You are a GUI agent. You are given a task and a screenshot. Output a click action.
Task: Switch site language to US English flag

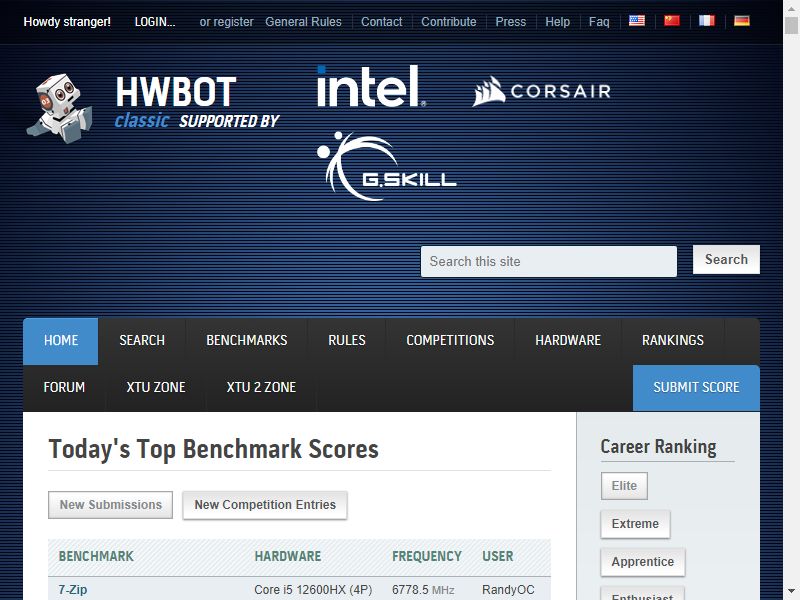tap(637, 21)
